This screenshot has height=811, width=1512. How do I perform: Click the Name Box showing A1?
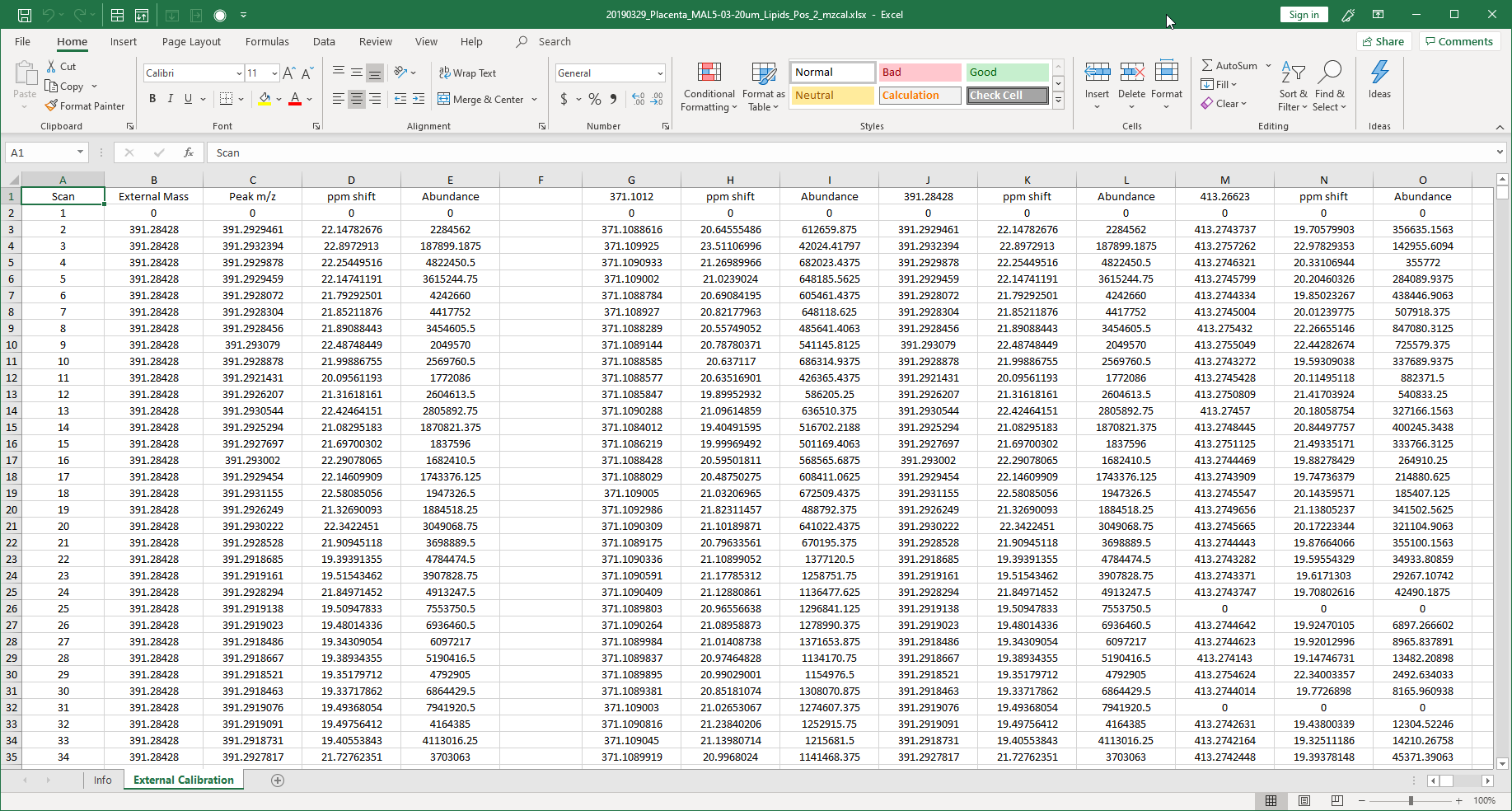[46, 152]
